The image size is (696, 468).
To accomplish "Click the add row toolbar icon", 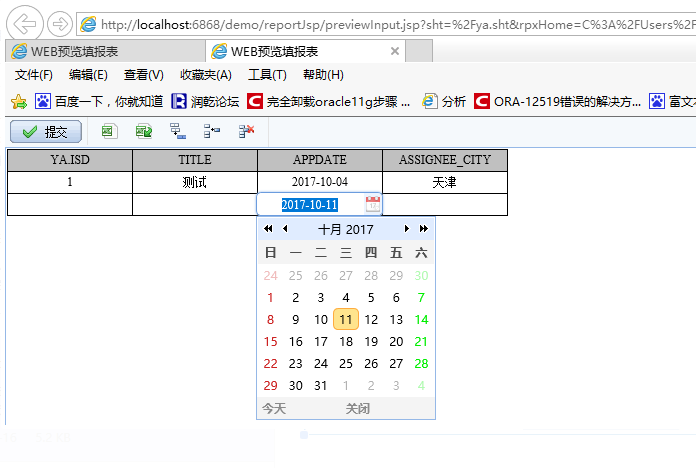I will point(178,131).
